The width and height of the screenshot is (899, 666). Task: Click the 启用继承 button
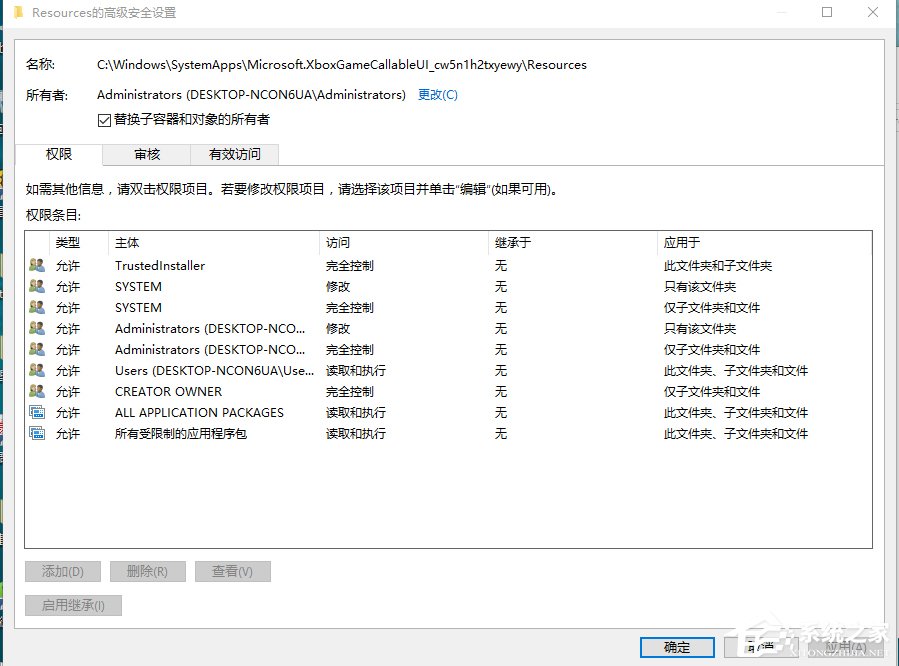tap(72, 604)
